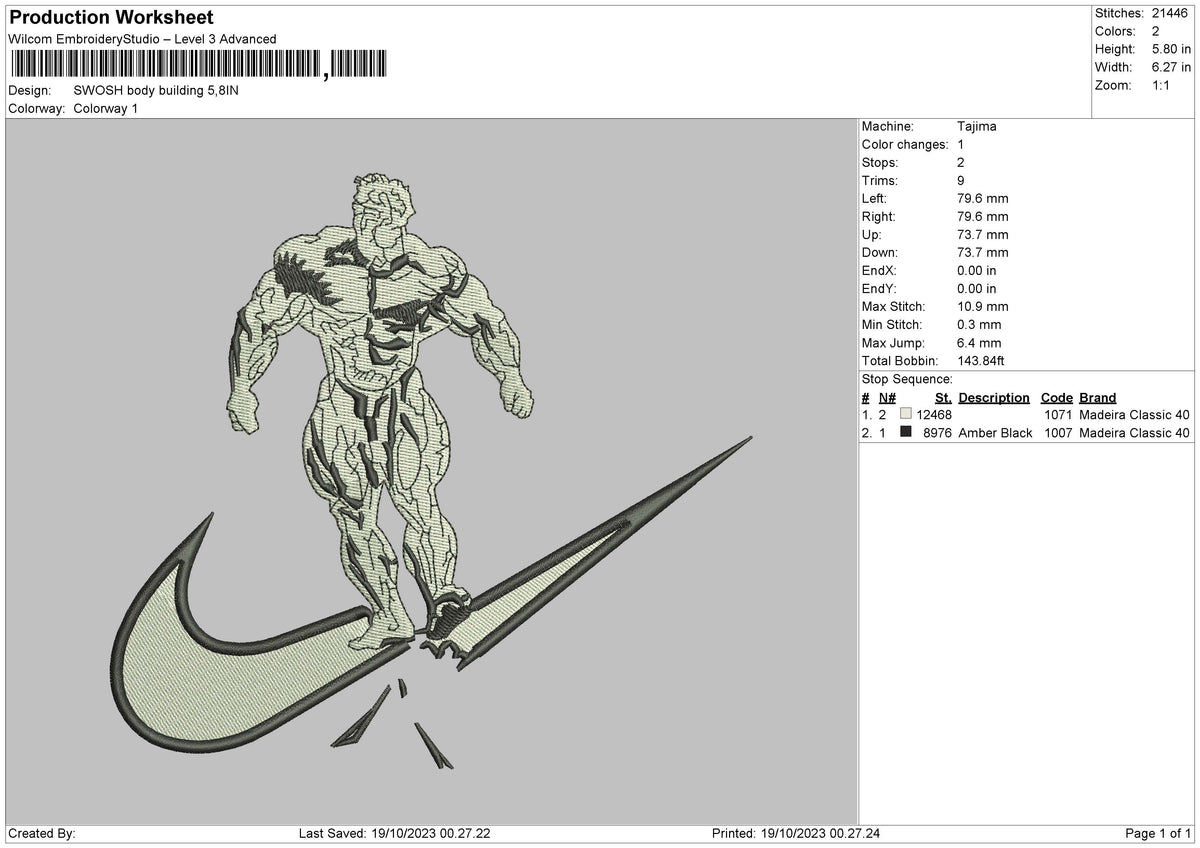Viewport: 1200px width, 848px height.
Task: Click the 'Last Saved: 19/10/2023 00.27.22' footer
Action: click(x=395, y=834)
